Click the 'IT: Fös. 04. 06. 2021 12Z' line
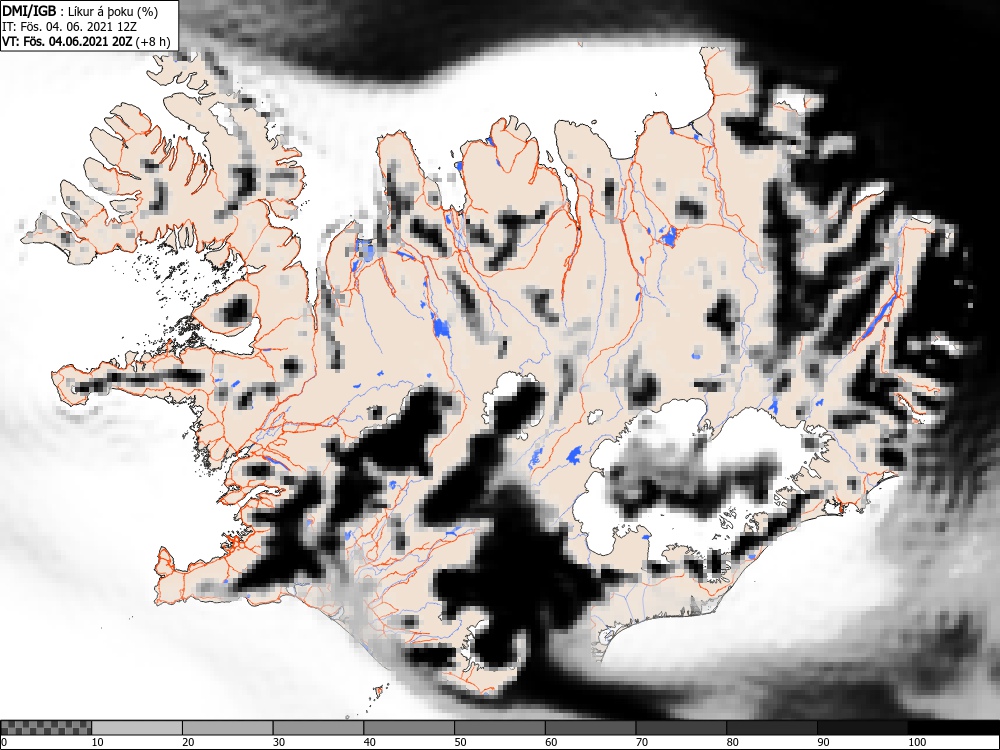The image size is (1000, 750). coord(69,27)
